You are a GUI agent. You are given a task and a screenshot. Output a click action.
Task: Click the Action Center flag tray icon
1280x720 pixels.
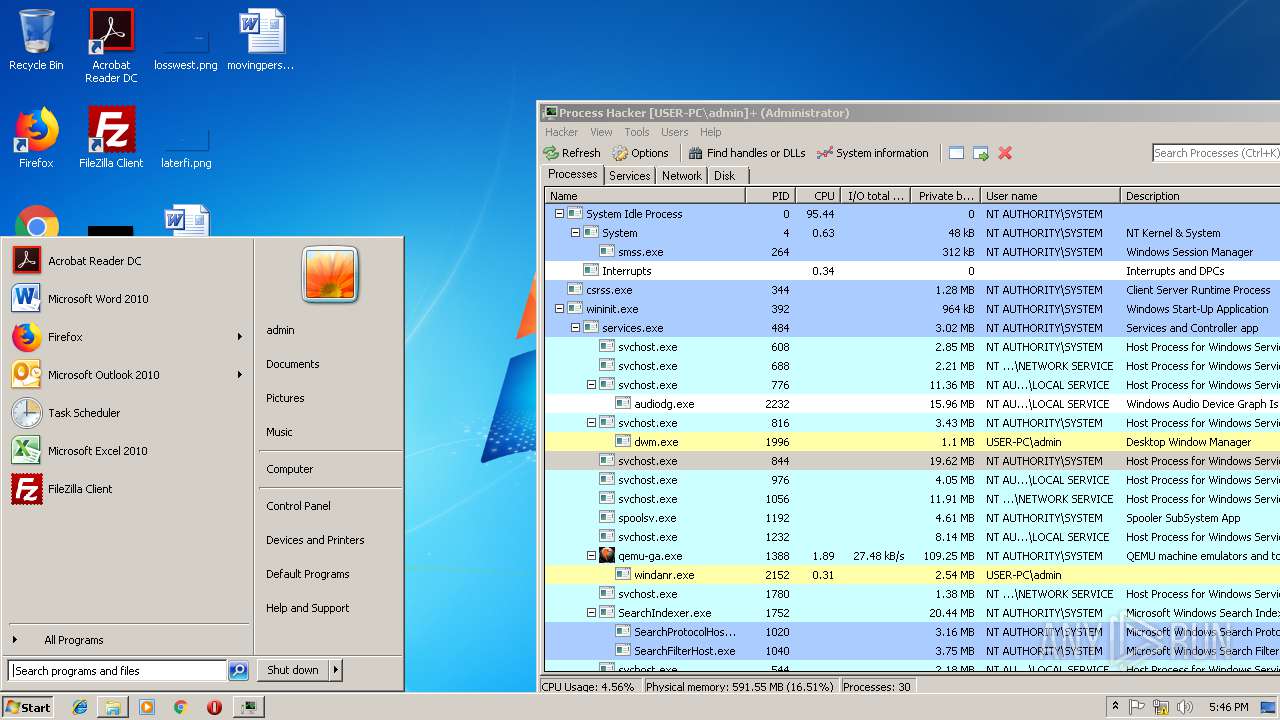pyautogui.click(x=1139, y=707)
